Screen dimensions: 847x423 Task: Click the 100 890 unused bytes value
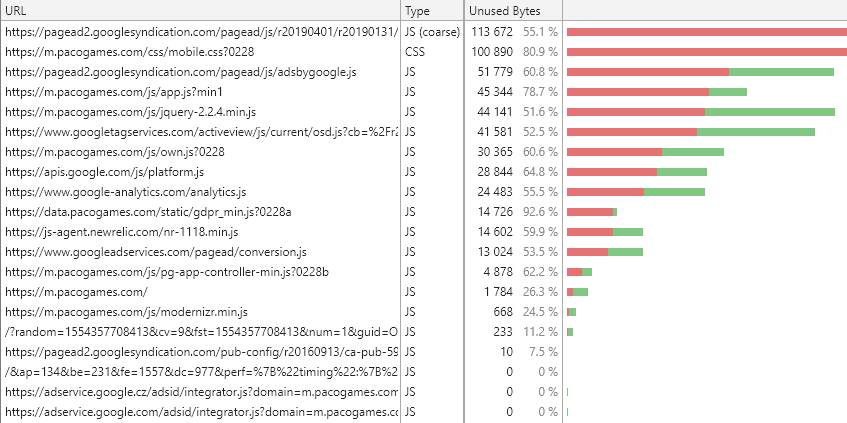pyautogui.click(x=492, y=52)
